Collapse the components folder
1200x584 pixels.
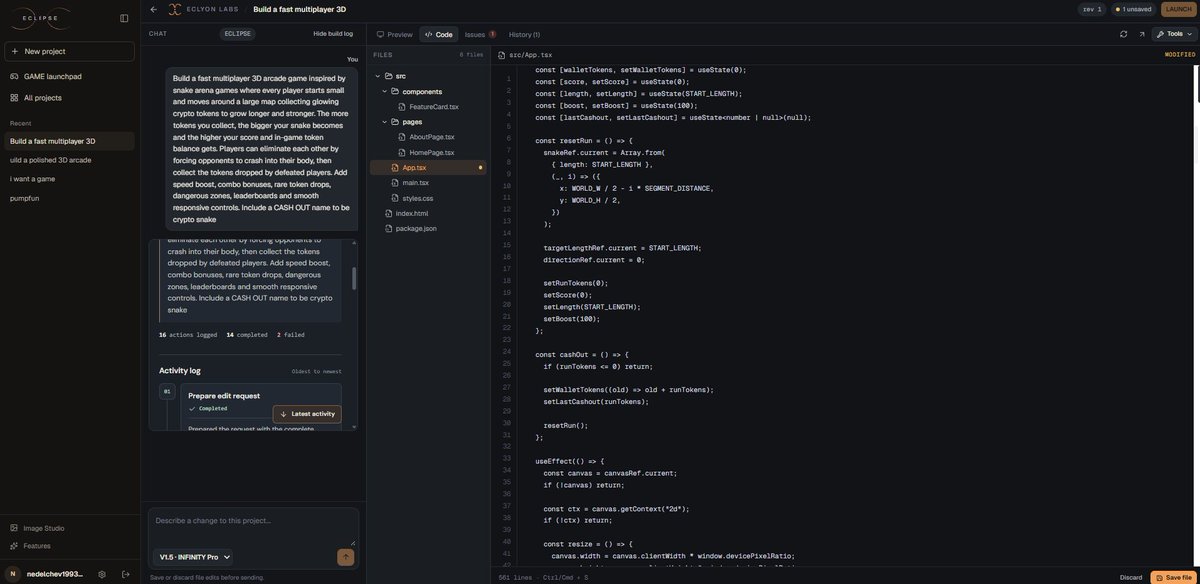[384, 91]
